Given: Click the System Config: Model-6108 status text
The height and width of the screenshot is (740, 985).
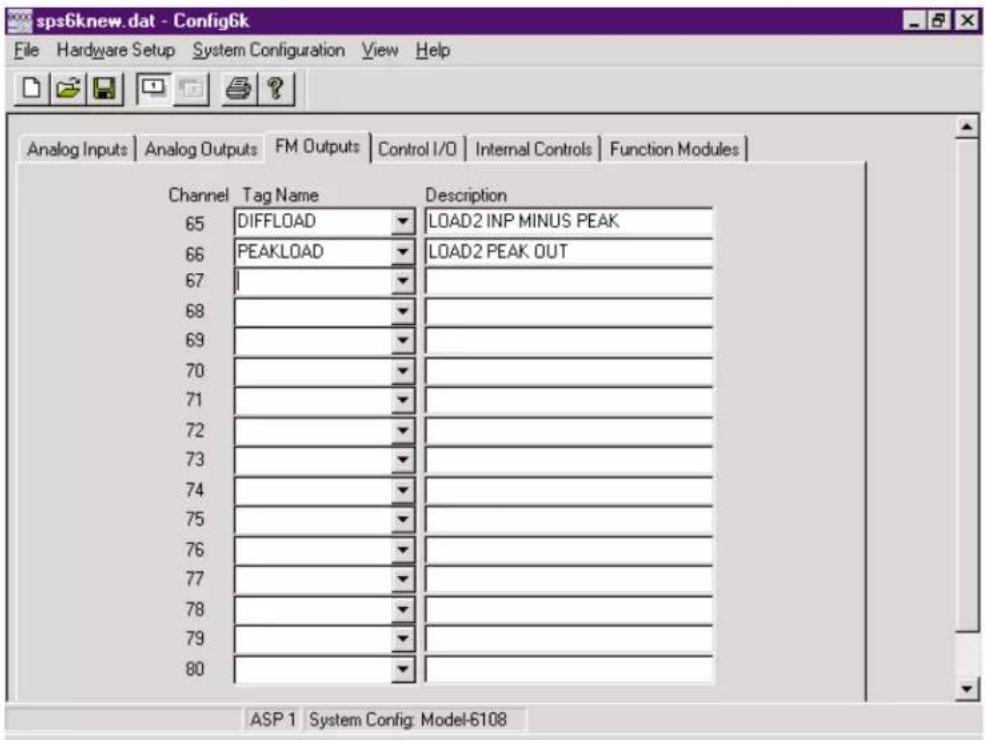Looking at the screenshot, I should click(408, 719).
